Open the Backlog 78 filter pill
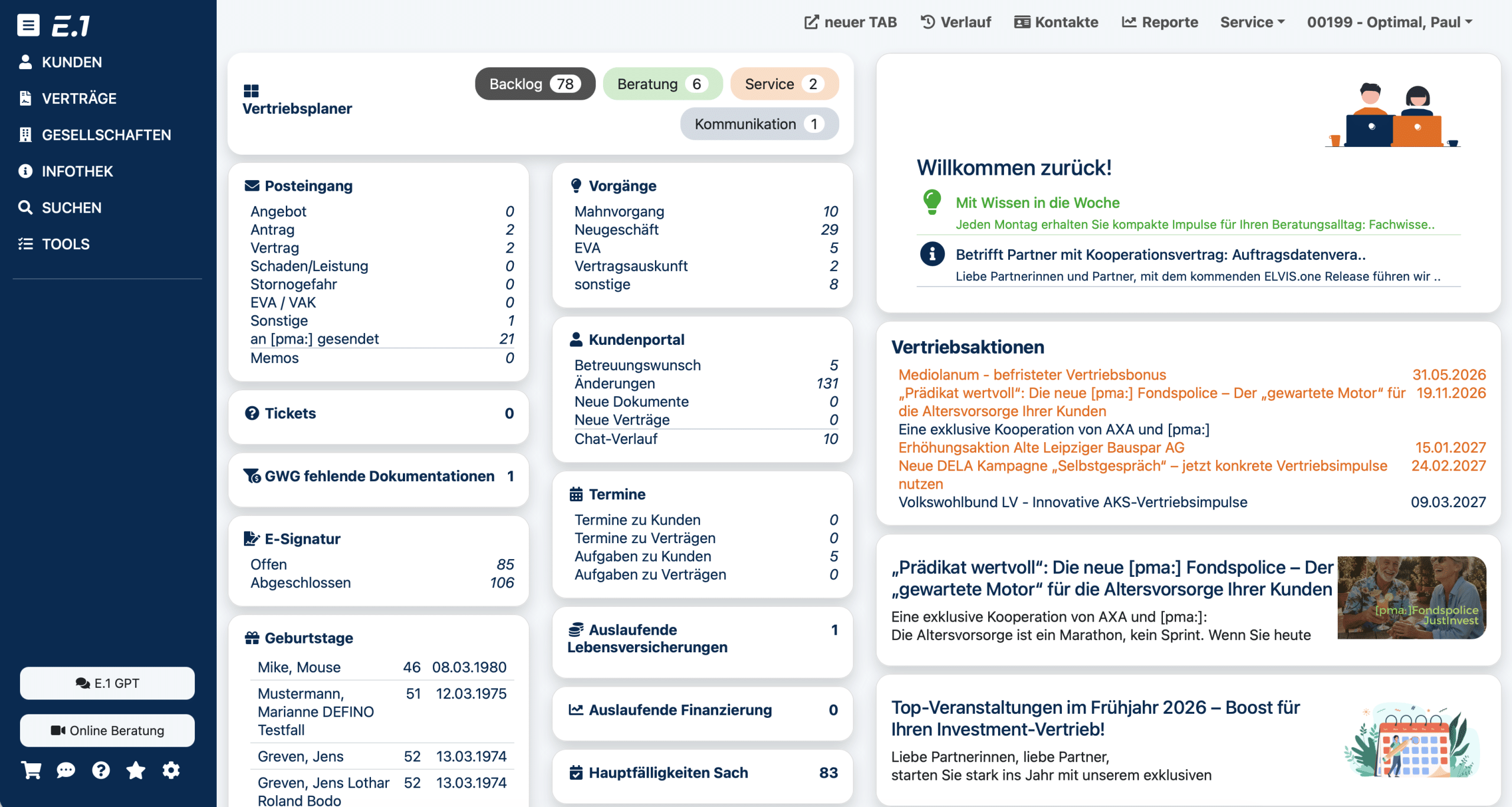1512x807 pixels. pyautogui.click(x=535, y=84)
